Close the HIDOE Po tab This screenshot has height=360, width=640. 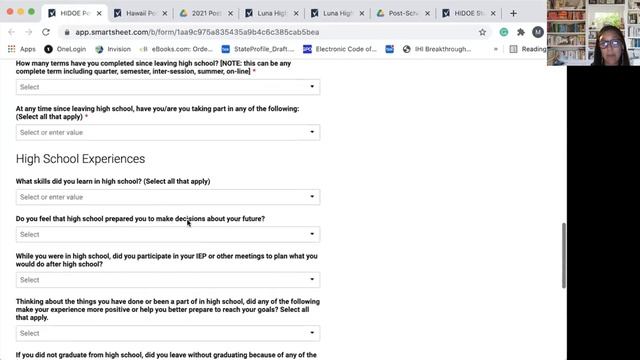(99, 13)
